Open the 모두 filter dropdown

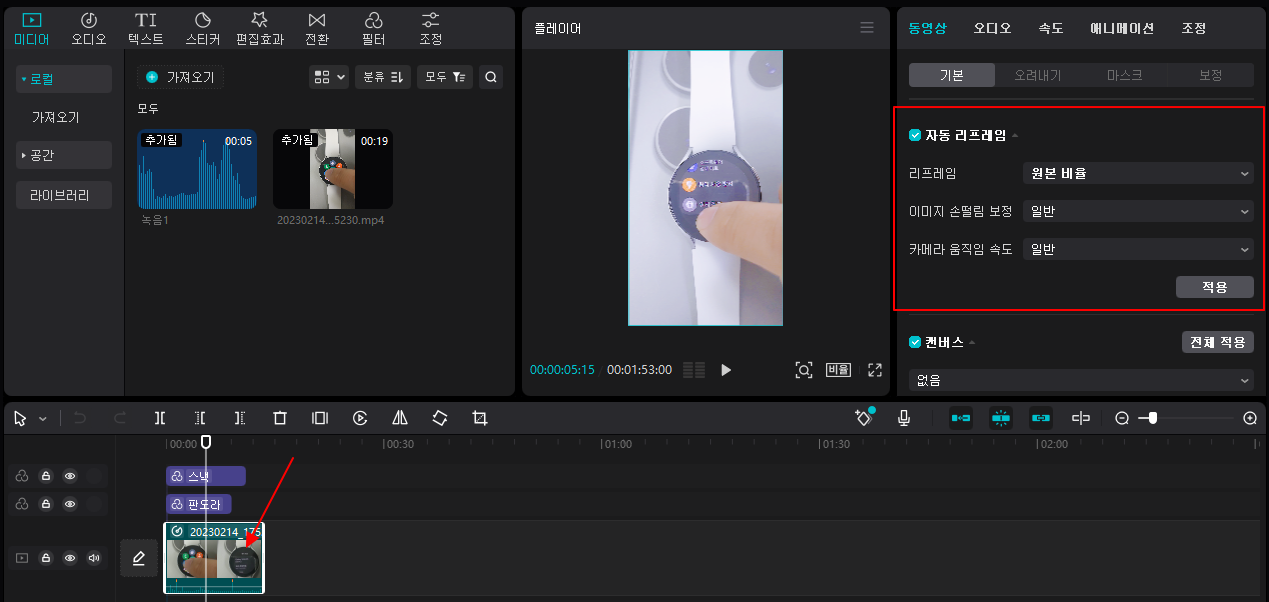445,77
